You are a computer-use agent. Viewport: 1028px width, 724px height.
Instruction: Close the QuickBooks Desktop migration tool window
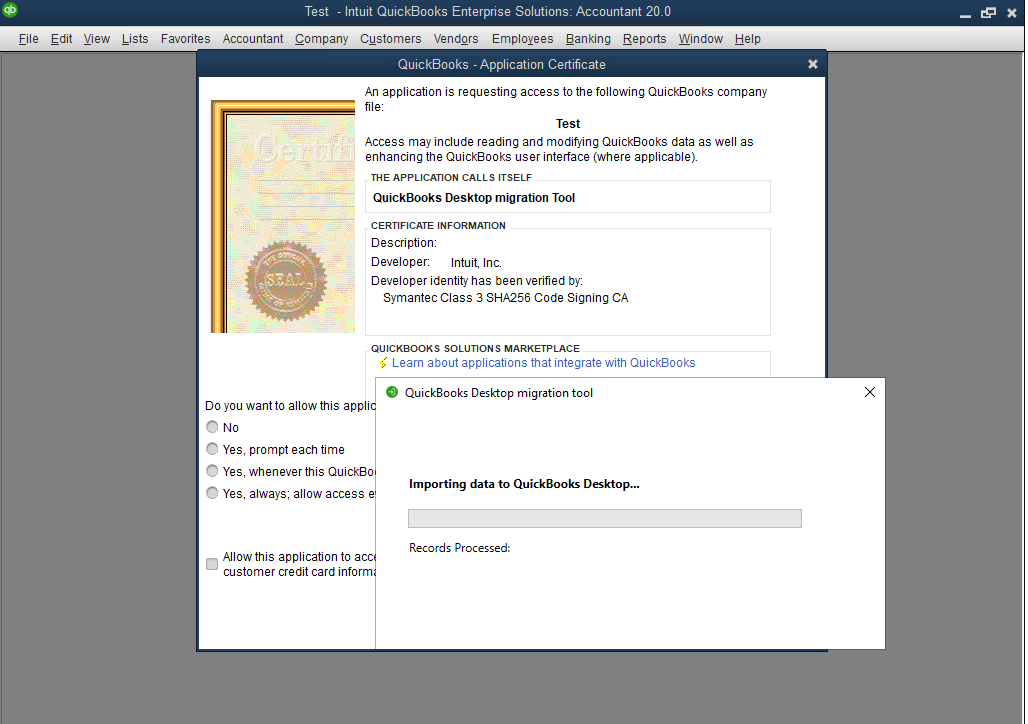pos(869,392)
